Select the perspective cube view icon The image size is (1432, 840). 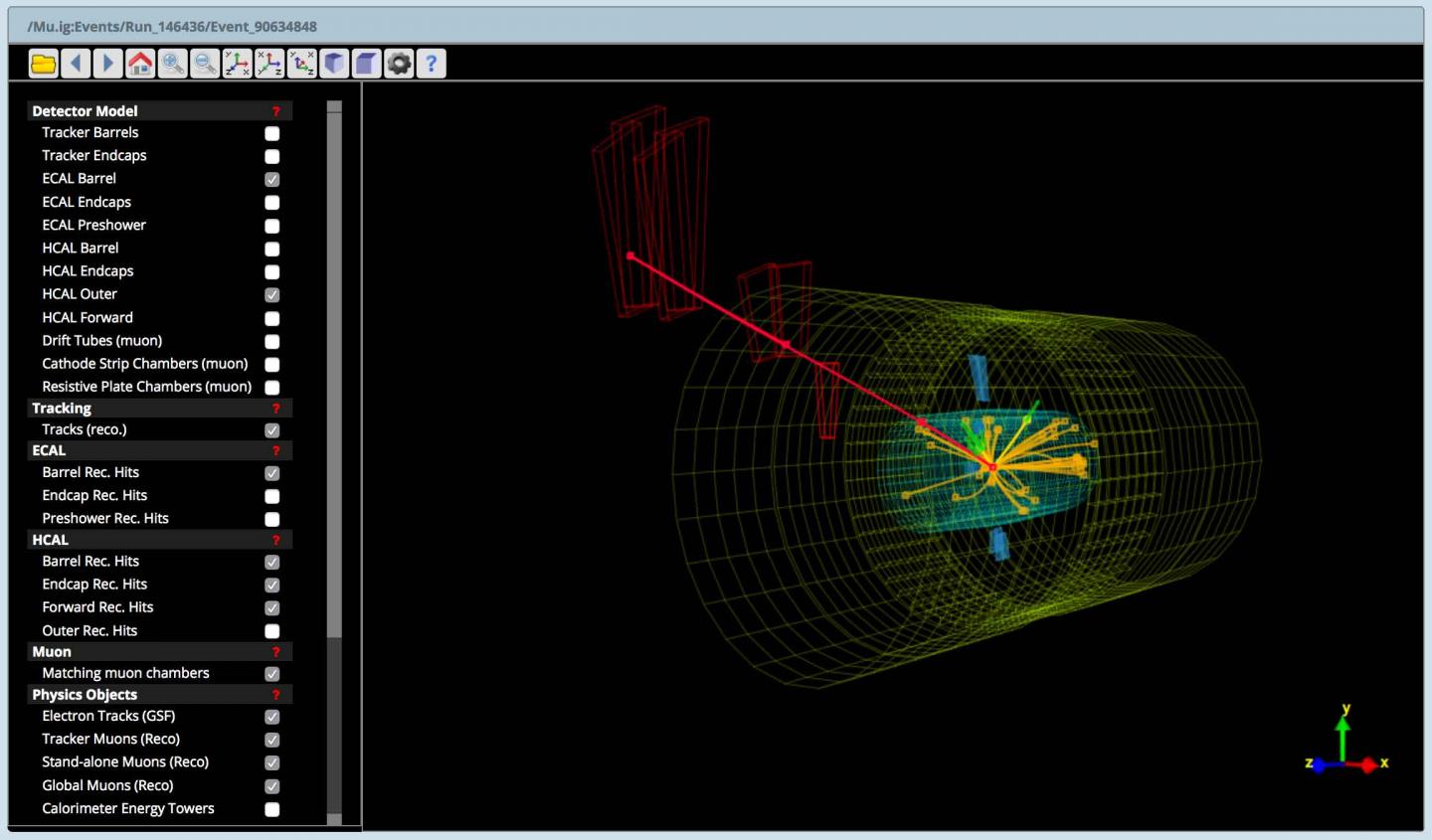(333, 63)
